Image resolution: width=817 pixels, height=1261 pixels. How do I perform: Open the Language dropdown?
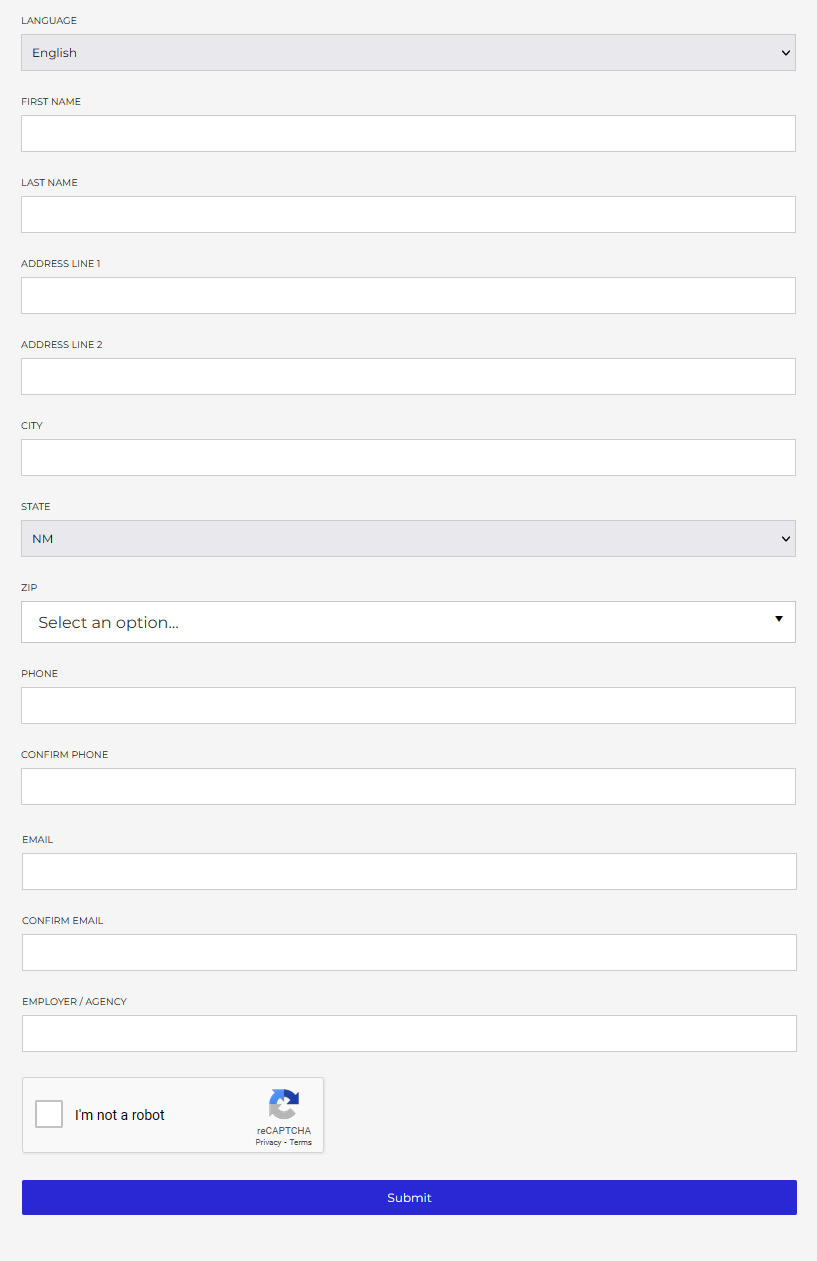[x=408, y=53]
